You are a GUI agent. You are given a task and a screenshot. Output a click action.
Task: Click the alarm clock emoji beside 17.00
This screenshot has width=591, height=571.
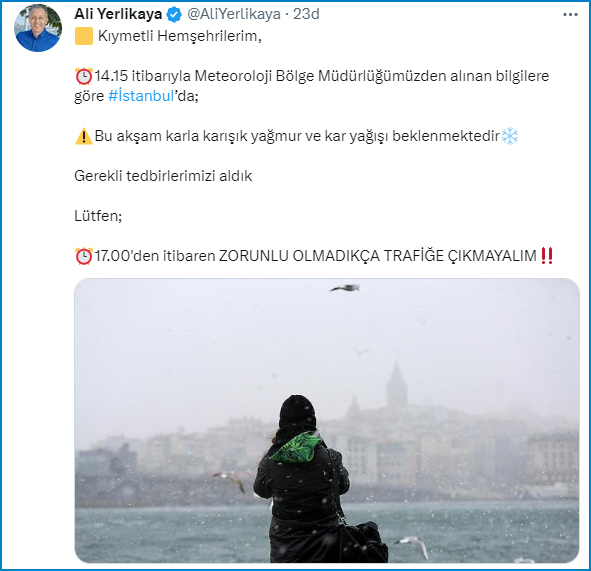[84, 256]
